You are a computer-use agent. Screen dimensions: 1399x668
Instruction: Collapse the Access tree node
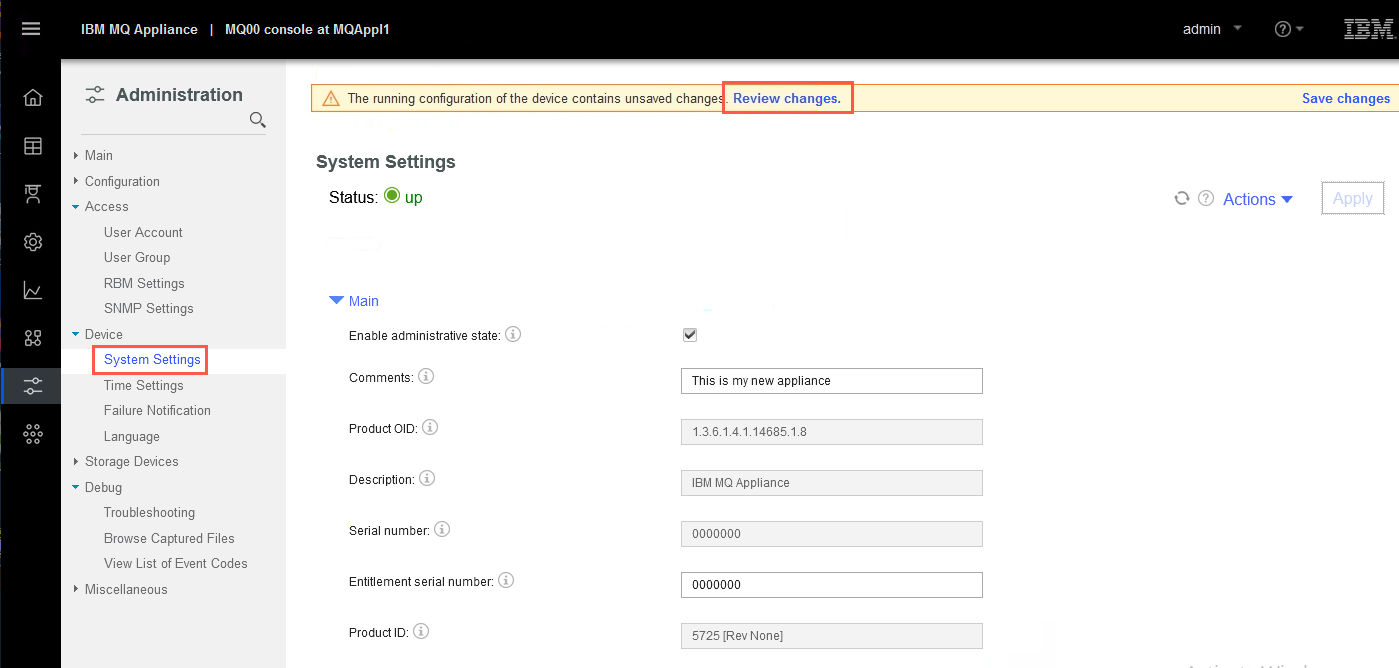tap(76, 207)
